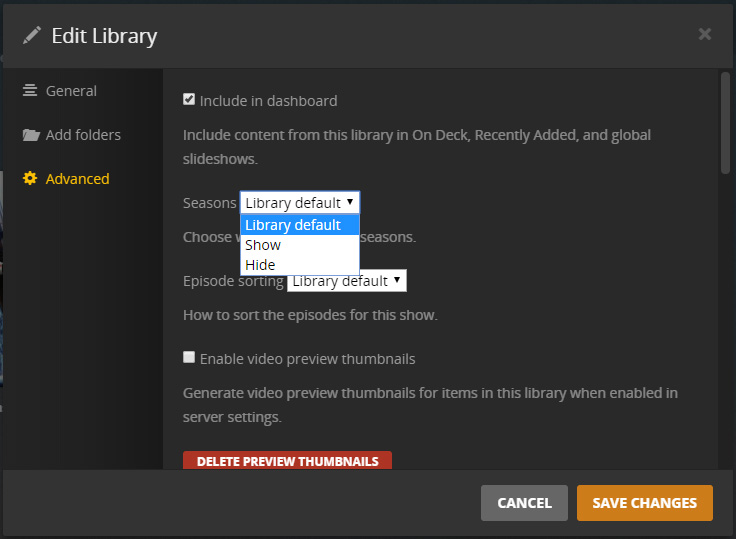Image resolution: width=736 pixels, height=539 pixels.
Task: Uncheck Include in dashboard checkbox
Action: pyautogui.click(x=189, y=100)
